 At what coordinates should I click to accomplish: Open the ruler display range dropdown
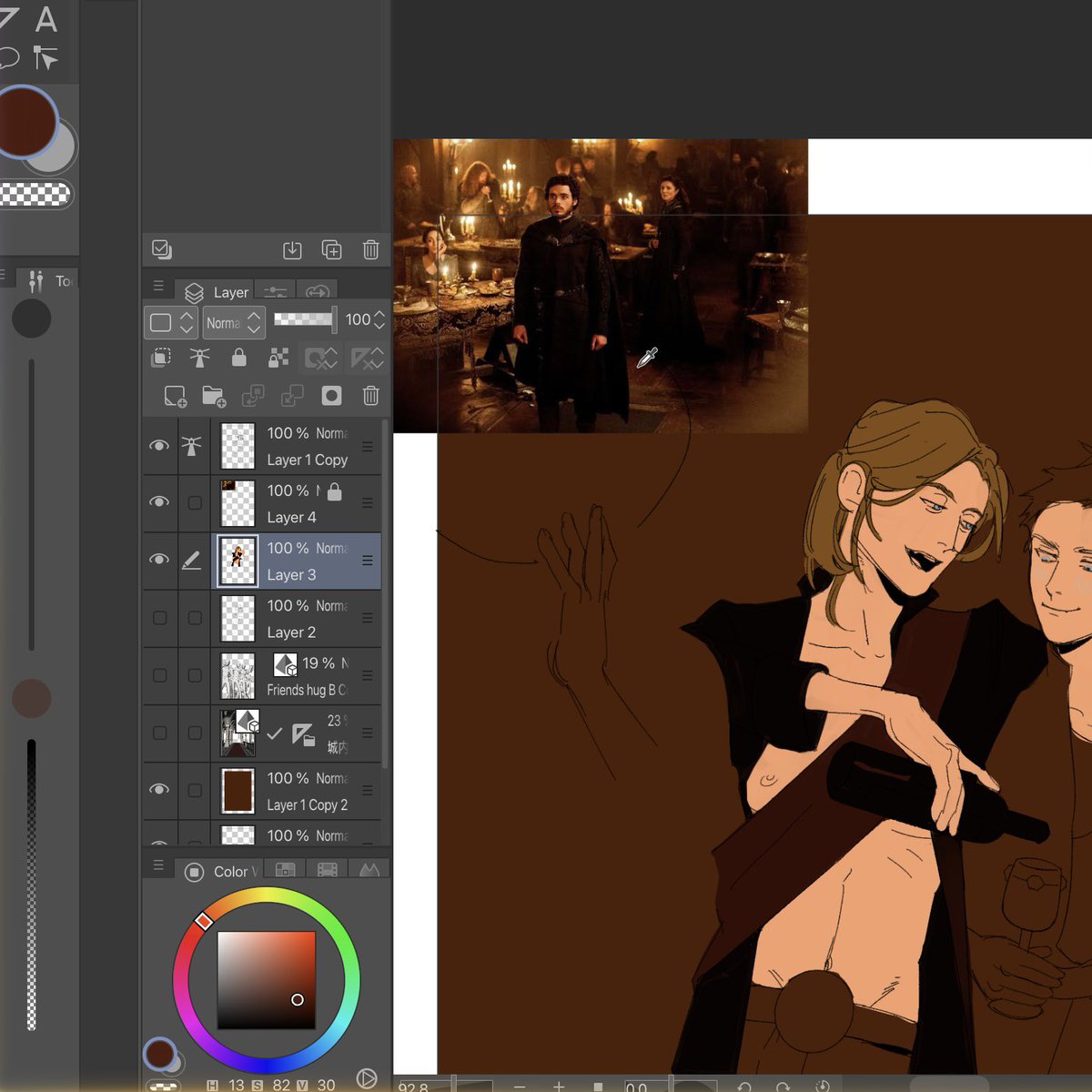(367, 358)
